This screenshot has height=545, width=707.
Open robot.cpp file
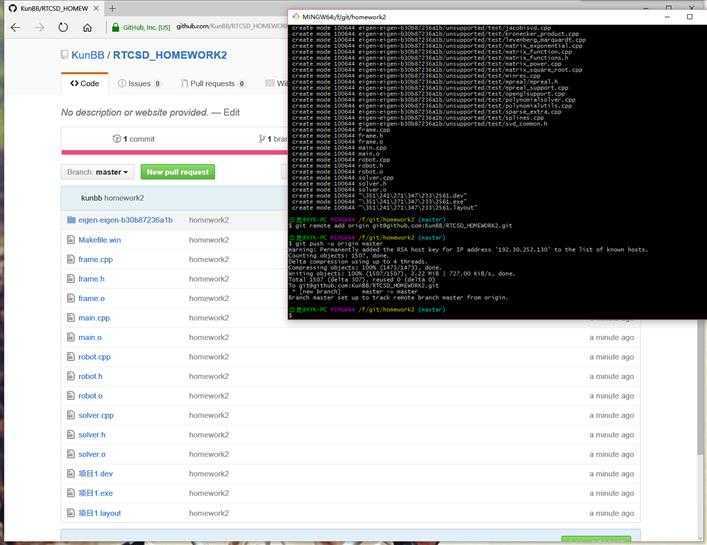(95, 357)
